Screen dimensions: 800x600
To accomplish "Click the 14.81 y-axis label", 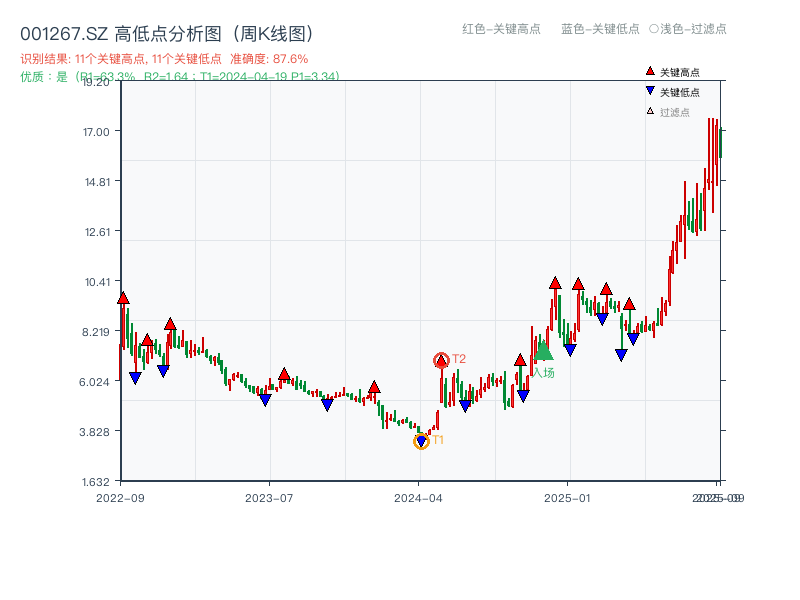I will pyautogui.click(x=96, y=182).
